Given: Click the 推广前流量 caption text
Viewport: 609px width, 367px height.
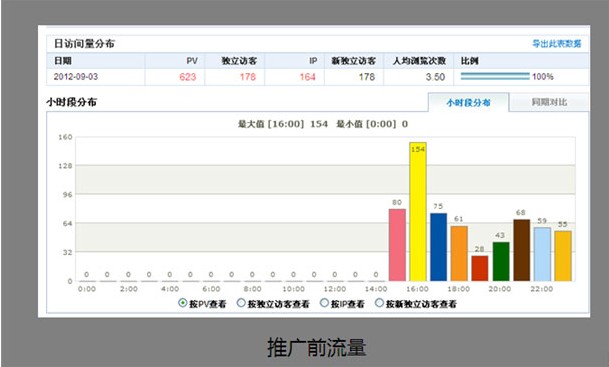Looking at the screenshot, I should [317, 347].
